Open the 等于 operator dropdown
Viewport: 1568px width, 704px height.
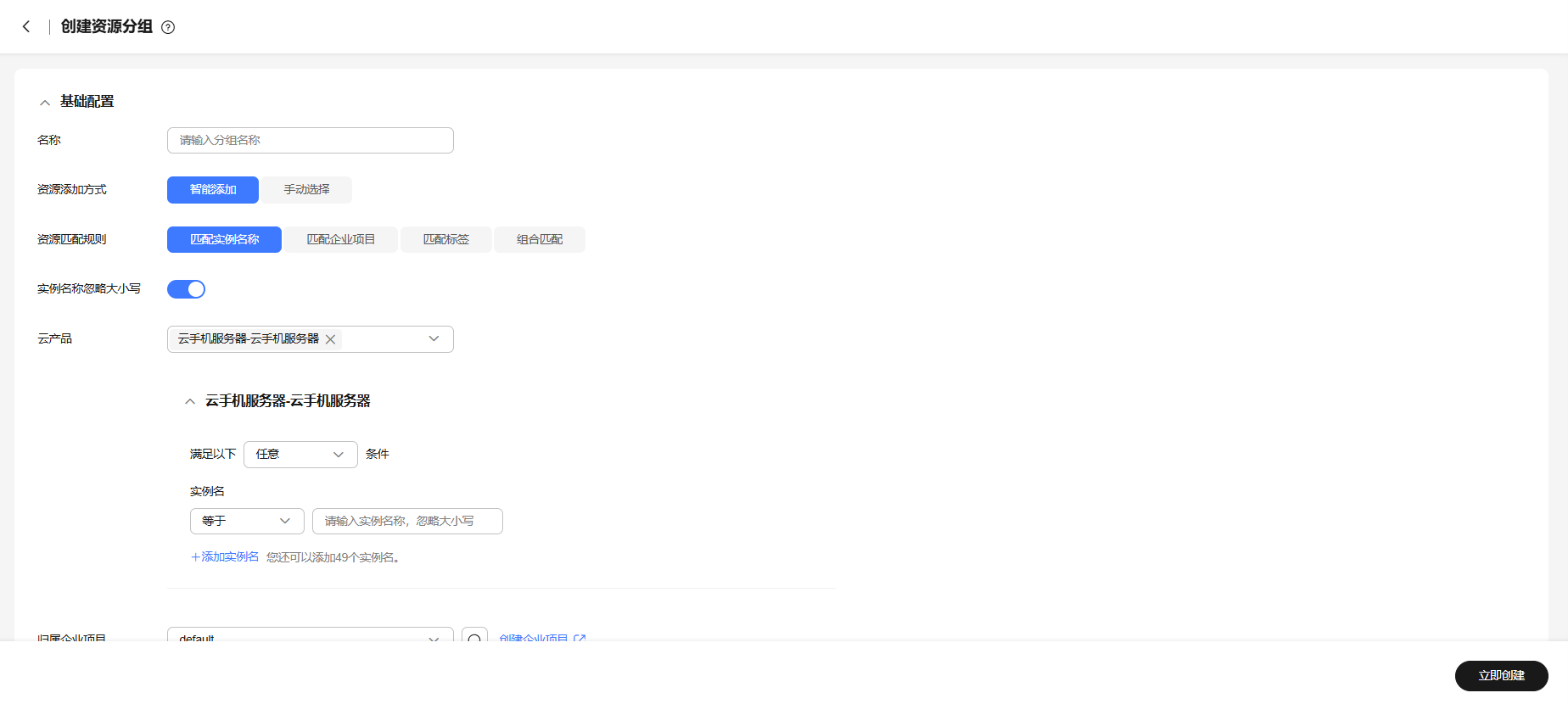(x=247, y=521)
